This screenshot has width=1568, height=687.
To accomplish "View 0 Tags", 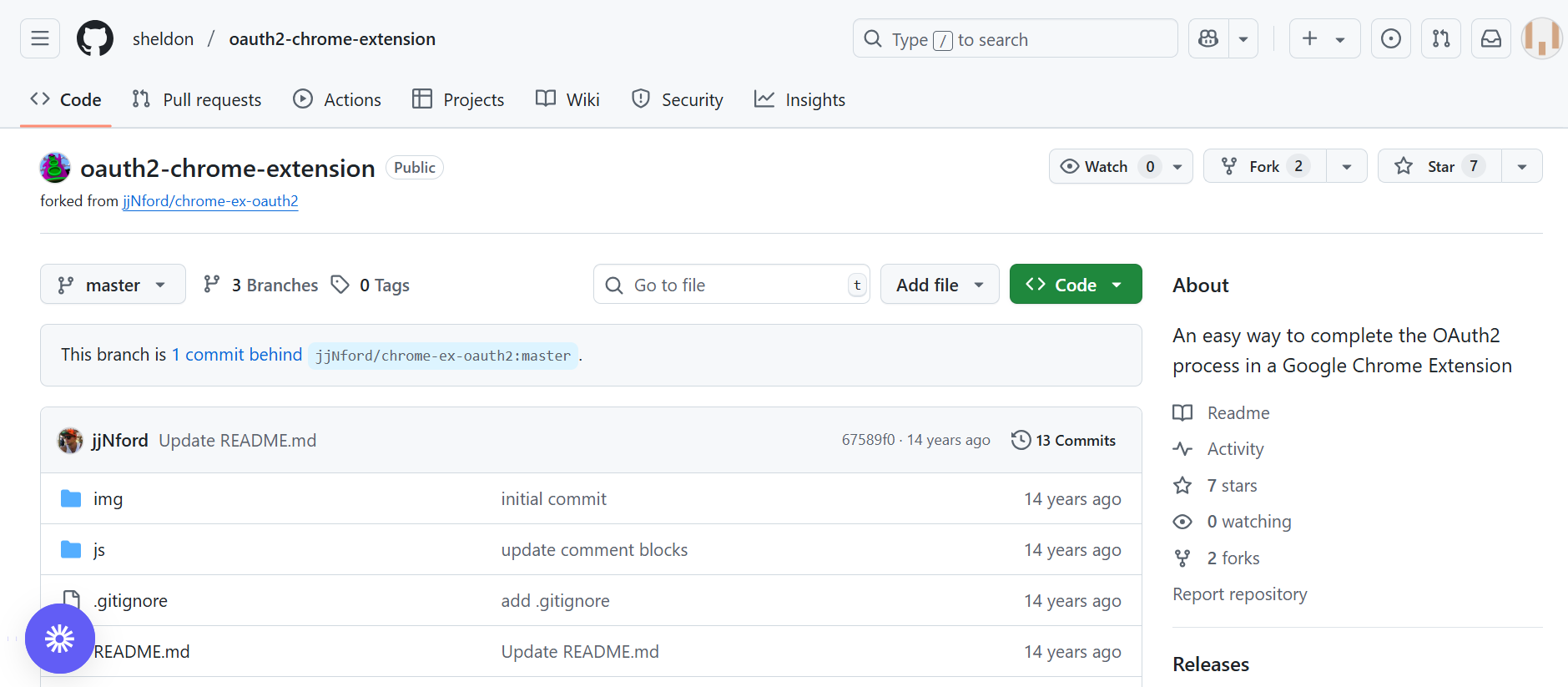I will (371, 285).
